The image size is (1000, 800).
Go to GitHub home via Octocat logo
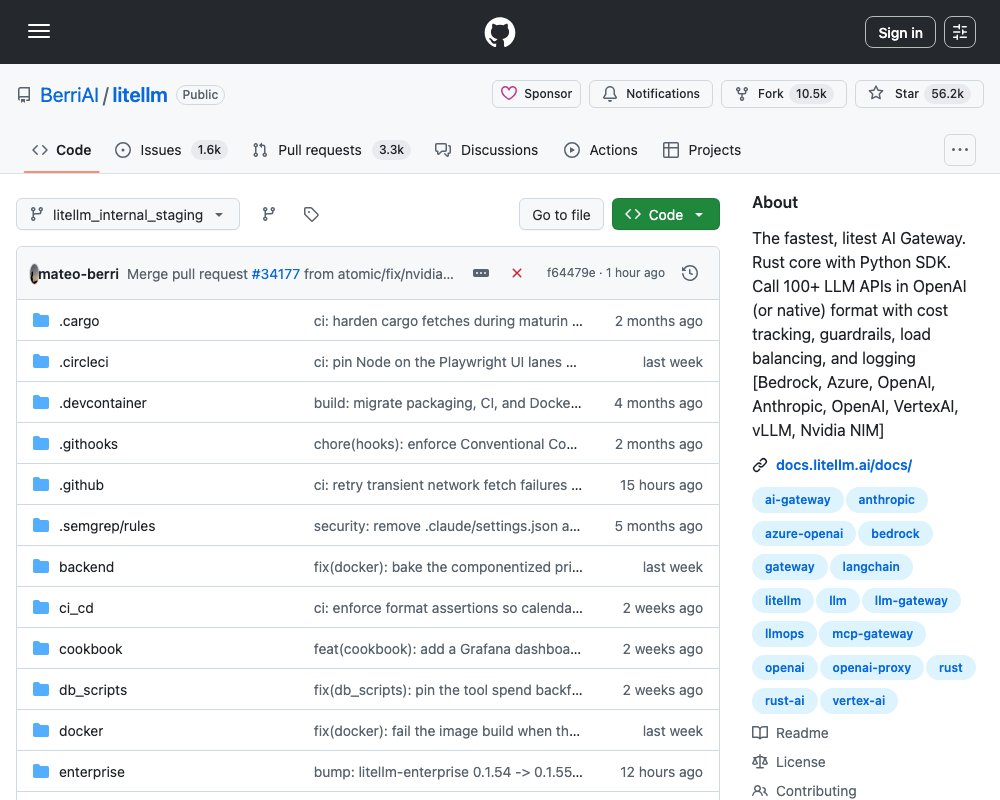(499, 32)
